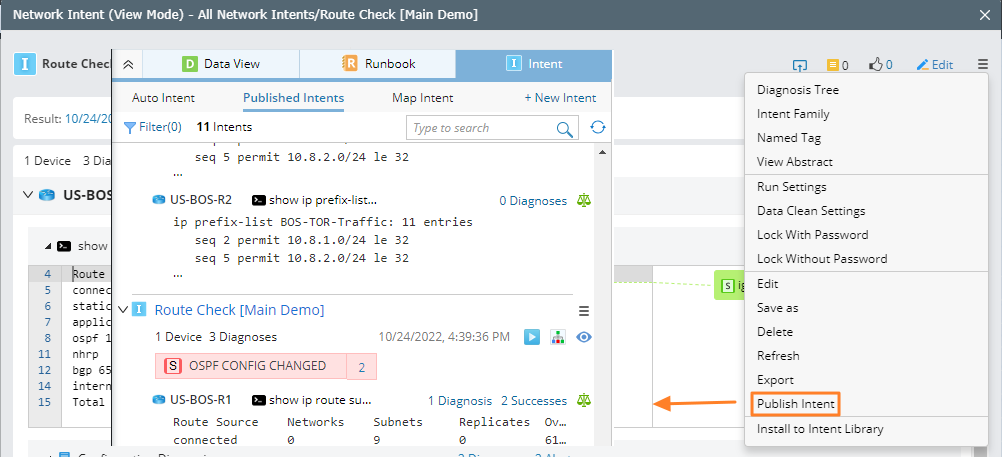Open 0 Diagnoses link for US-BOS-R2

[x=533, y=201]
